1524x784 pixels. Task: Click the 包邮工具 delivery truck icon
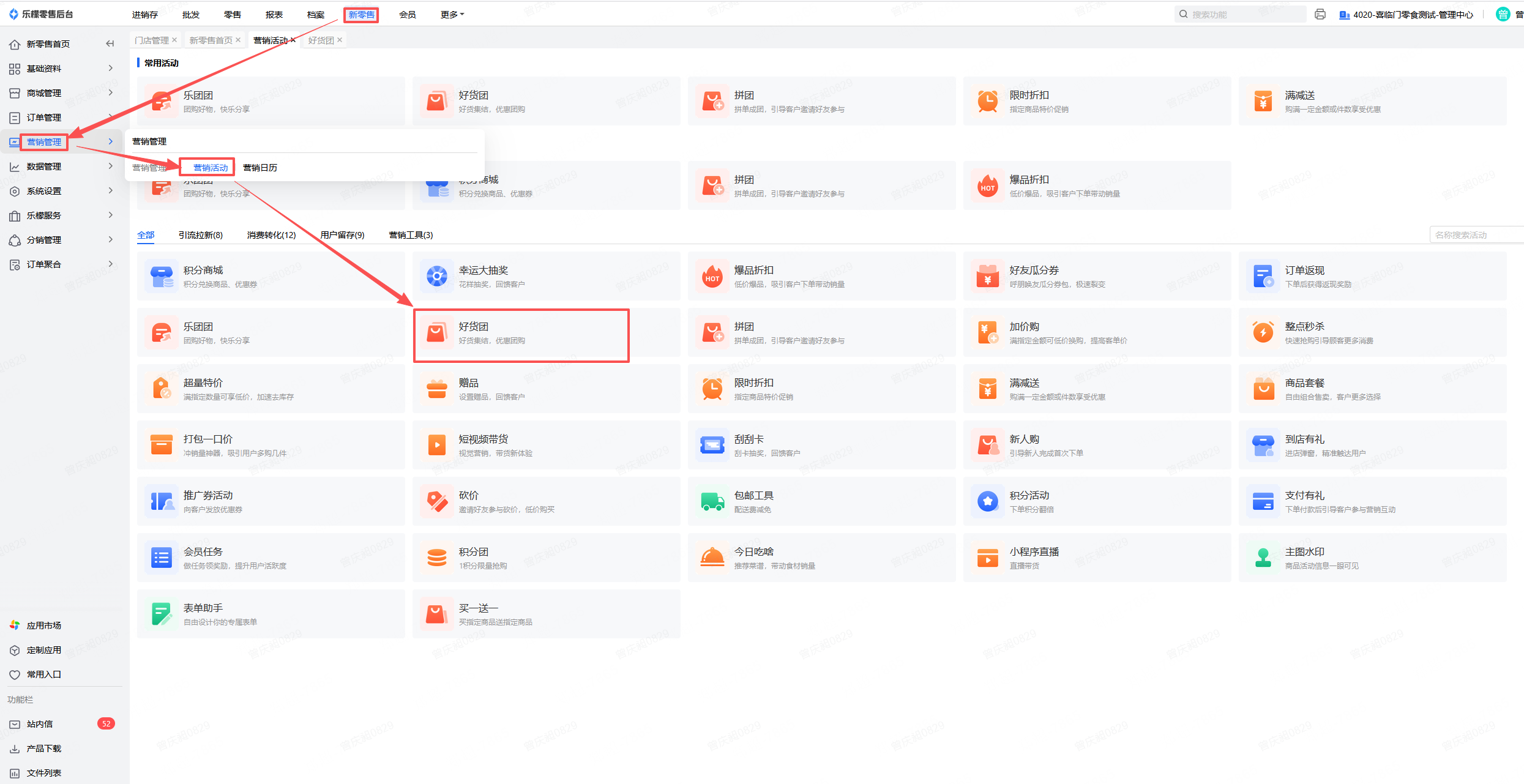712,502
